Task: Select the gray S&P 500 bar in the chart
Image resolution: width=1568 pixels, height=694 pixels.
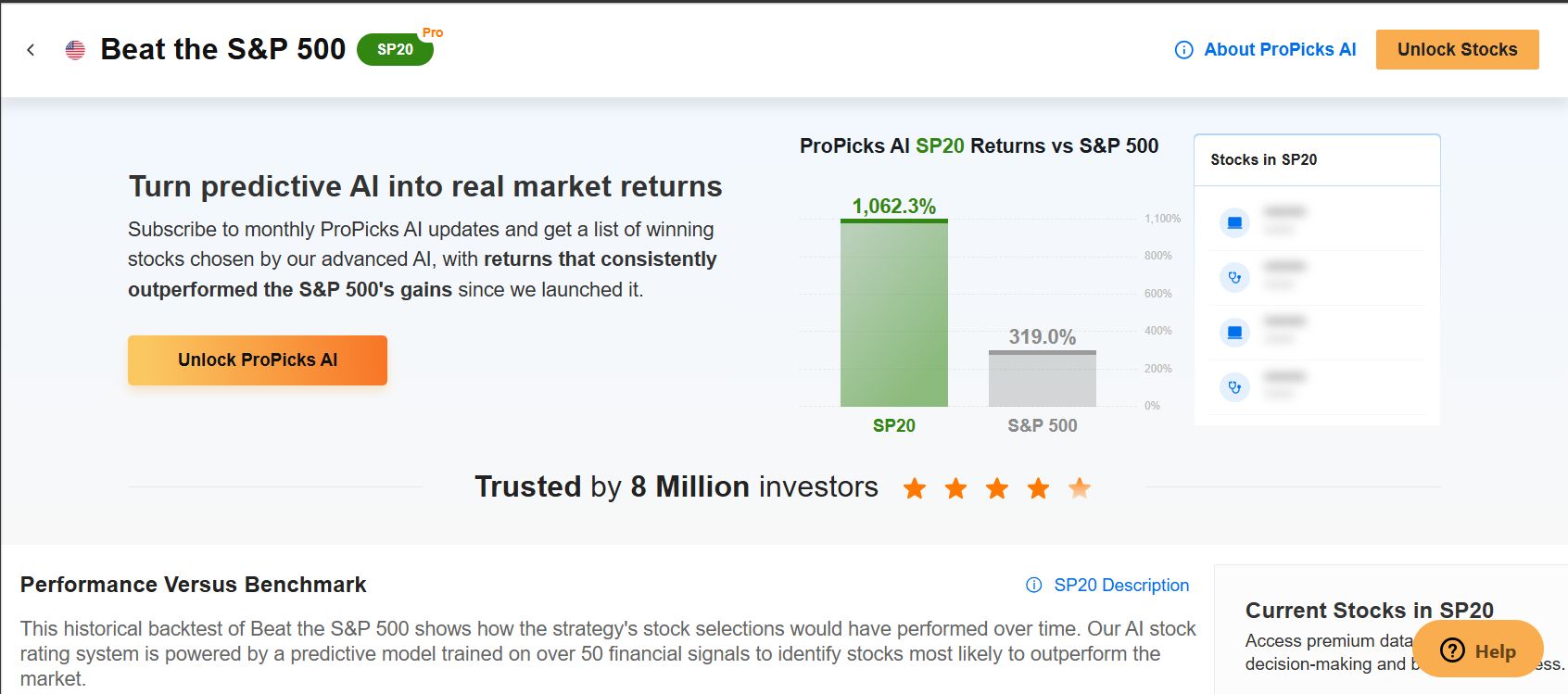Action: point(1042,378)
